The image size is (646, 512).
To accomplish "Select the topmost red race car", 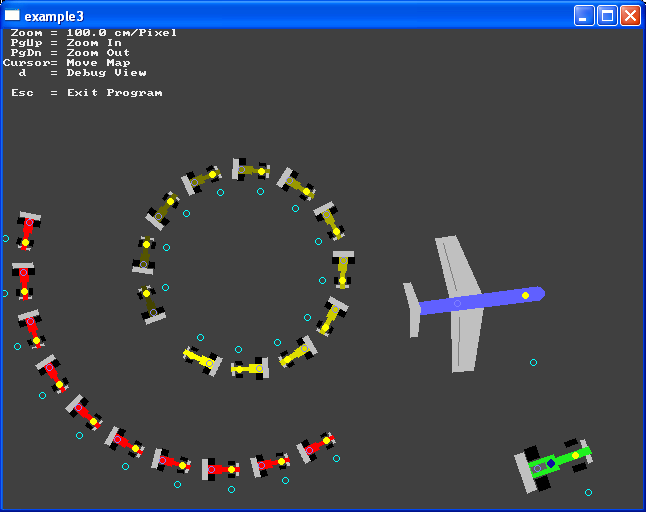I will tap(27, 230).
